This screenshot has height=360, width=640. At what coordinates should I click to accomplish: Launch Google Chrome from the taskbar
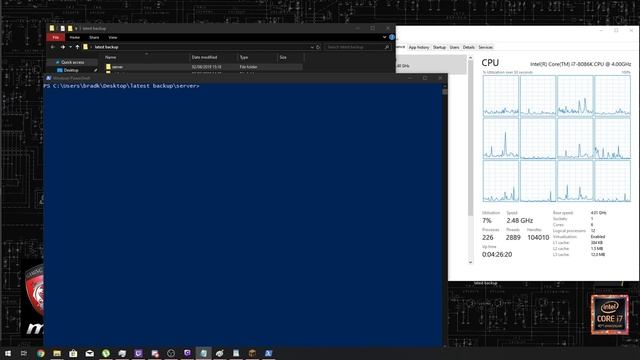tap(40, 353)
